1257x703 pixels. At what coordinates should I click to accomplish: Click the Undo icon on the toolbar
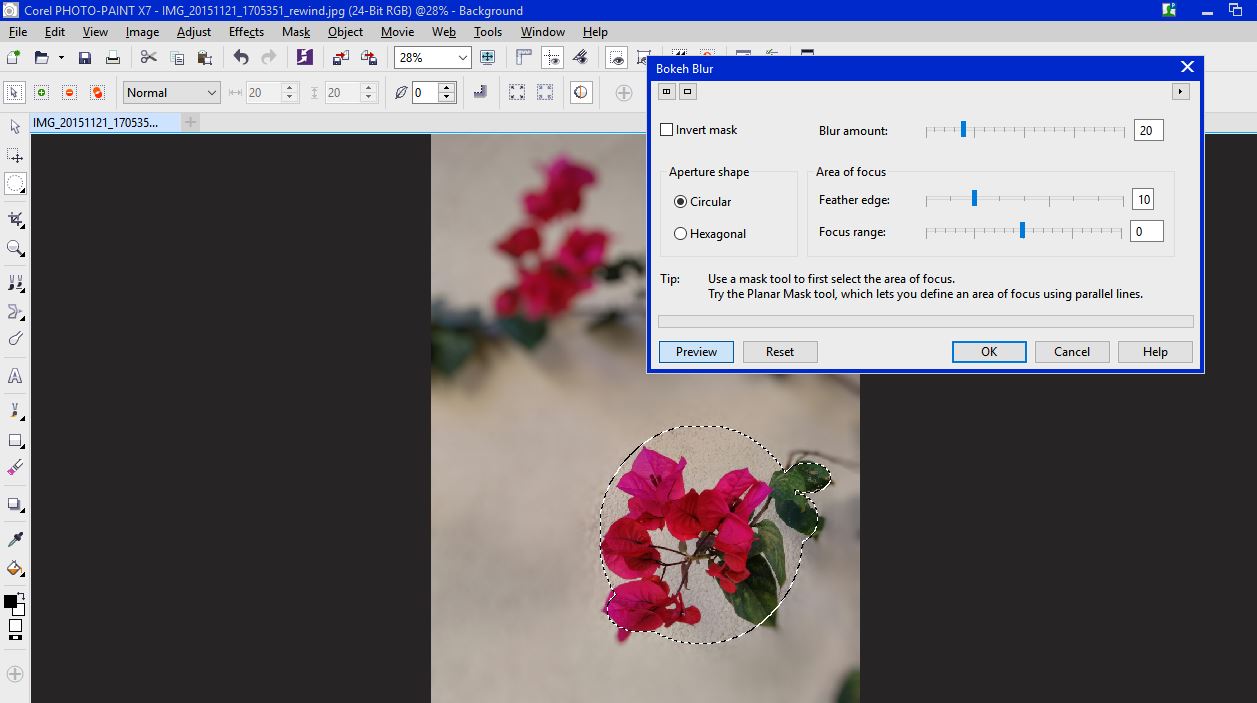click(240, 58)
